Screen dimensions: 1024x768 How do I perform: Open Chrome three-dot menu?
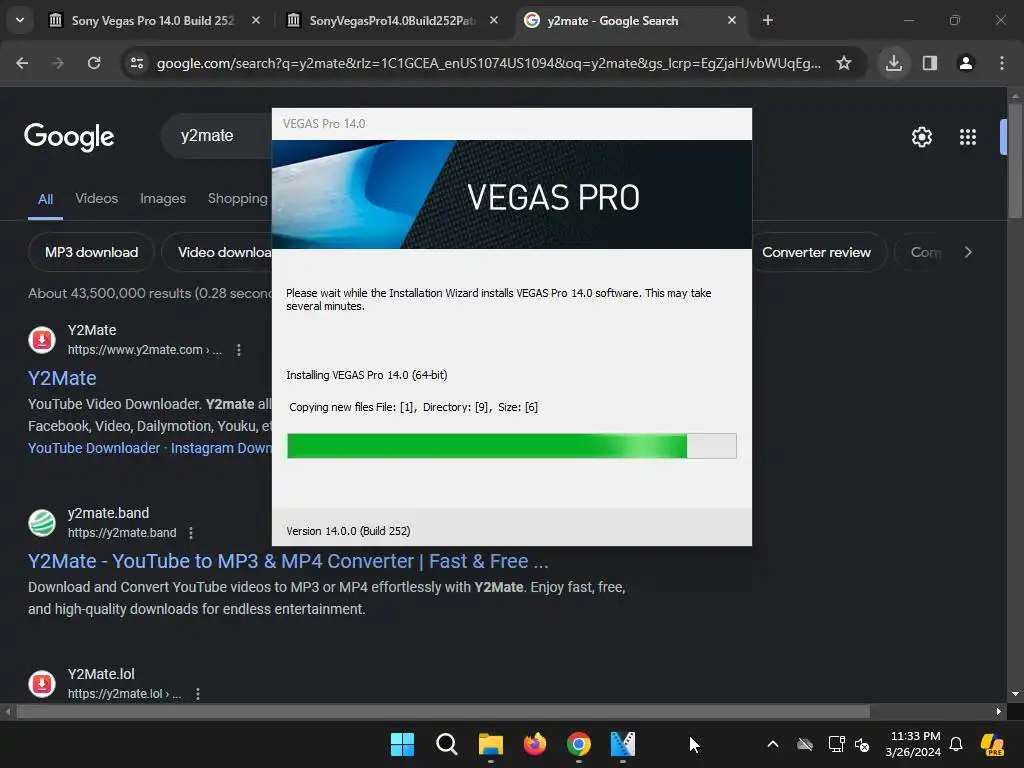click(1002, 63)
